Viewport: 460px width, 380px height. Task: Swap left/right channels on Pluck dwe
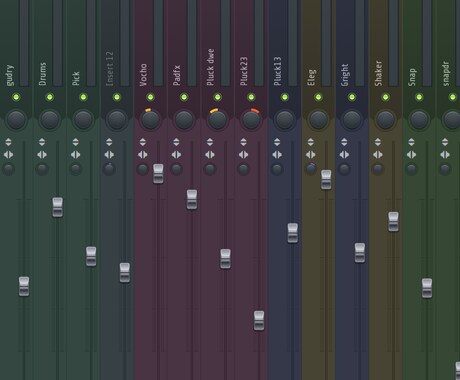point(210,155)
